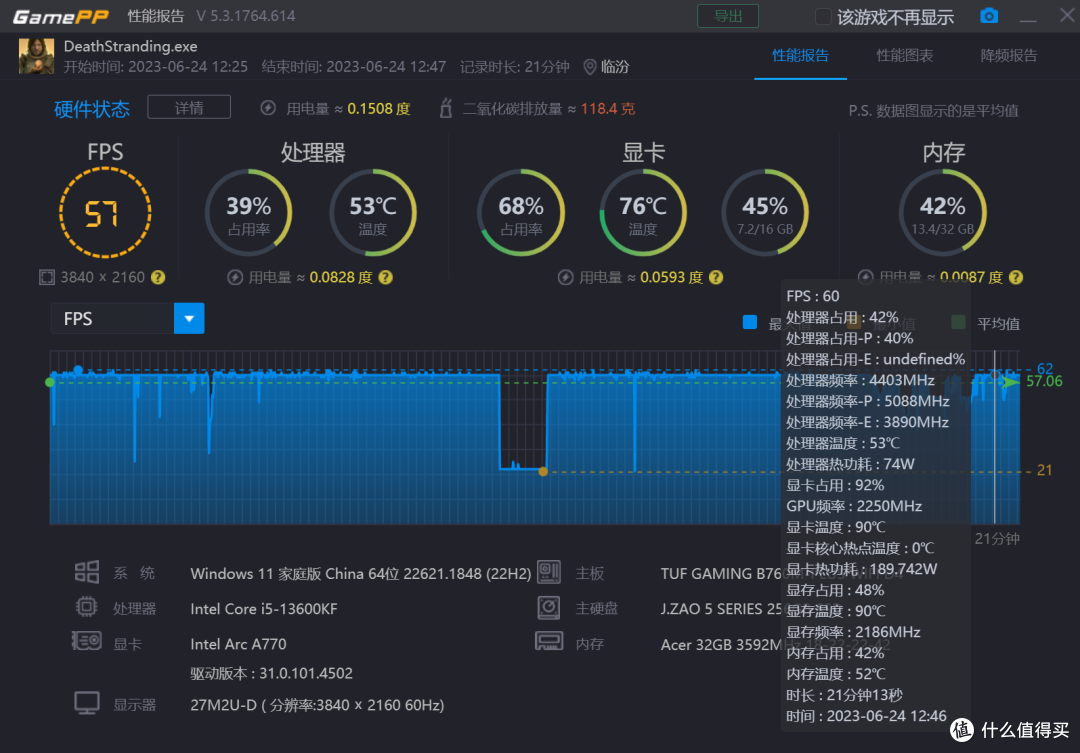Click the CPU chip icon beside 处理器

tap(86, 607)
